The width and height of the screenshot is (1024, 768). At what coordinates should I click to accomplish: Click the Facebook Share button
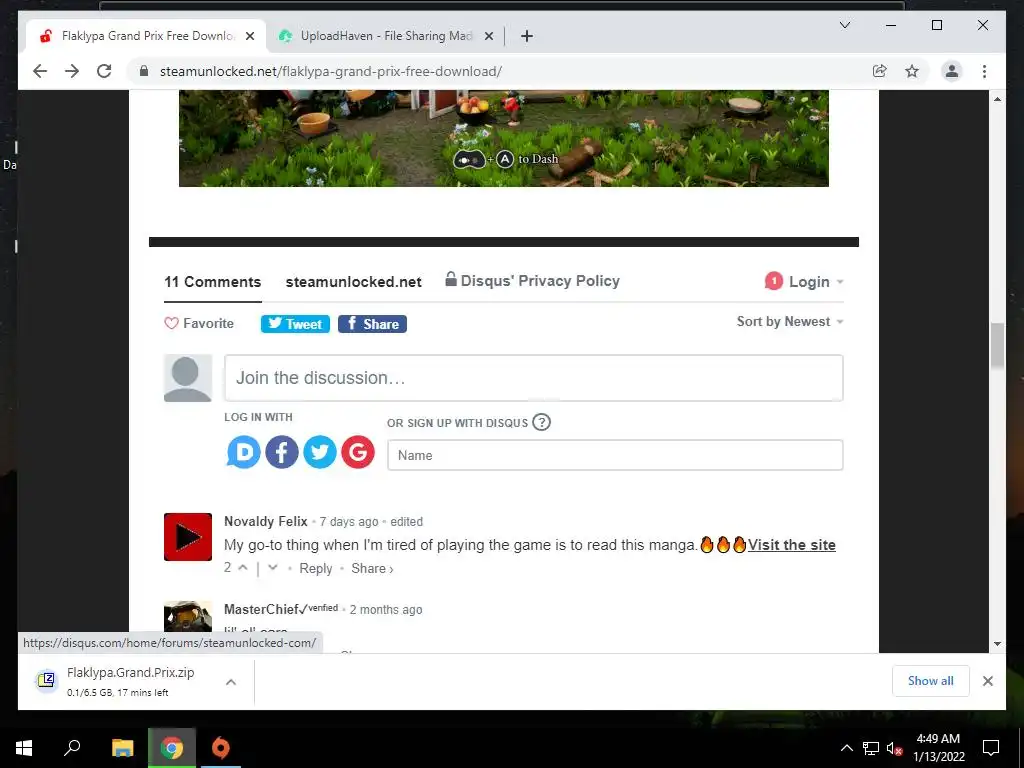pos(372,324)
